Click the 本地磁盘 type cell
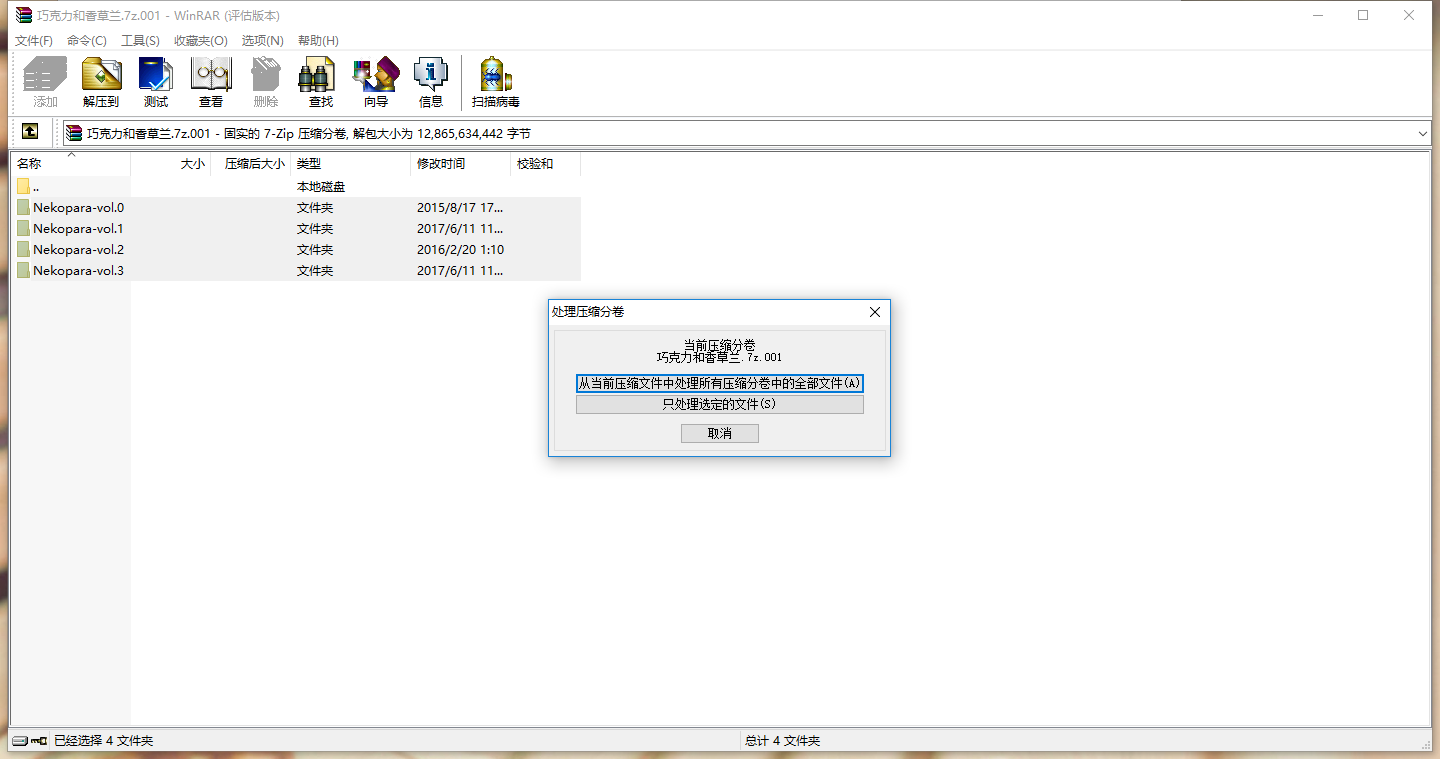Screen dimensions: 1440x759 pos(321,187)
